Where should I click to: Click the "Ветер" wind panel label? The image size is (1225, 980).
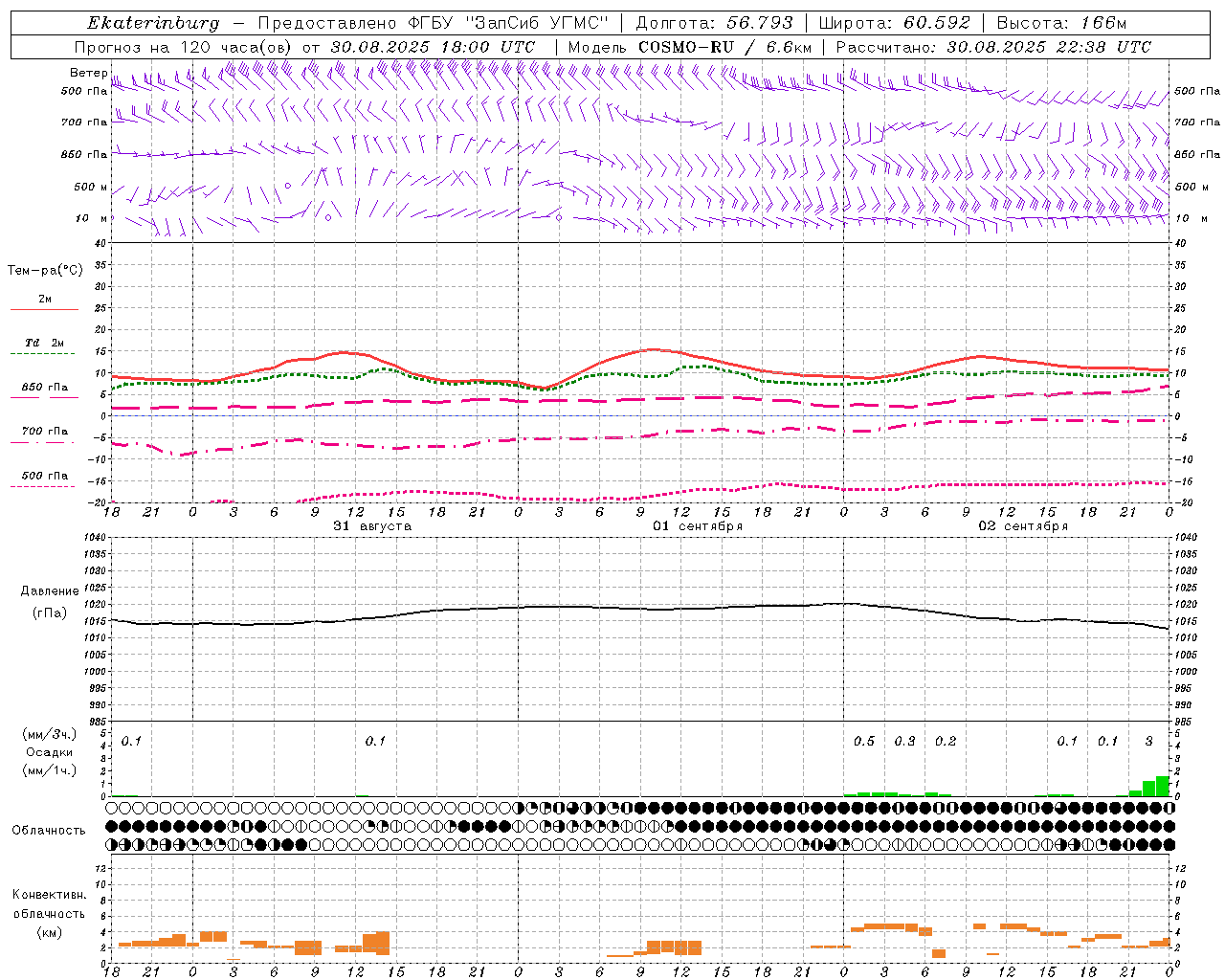click(x=88, y=73)
